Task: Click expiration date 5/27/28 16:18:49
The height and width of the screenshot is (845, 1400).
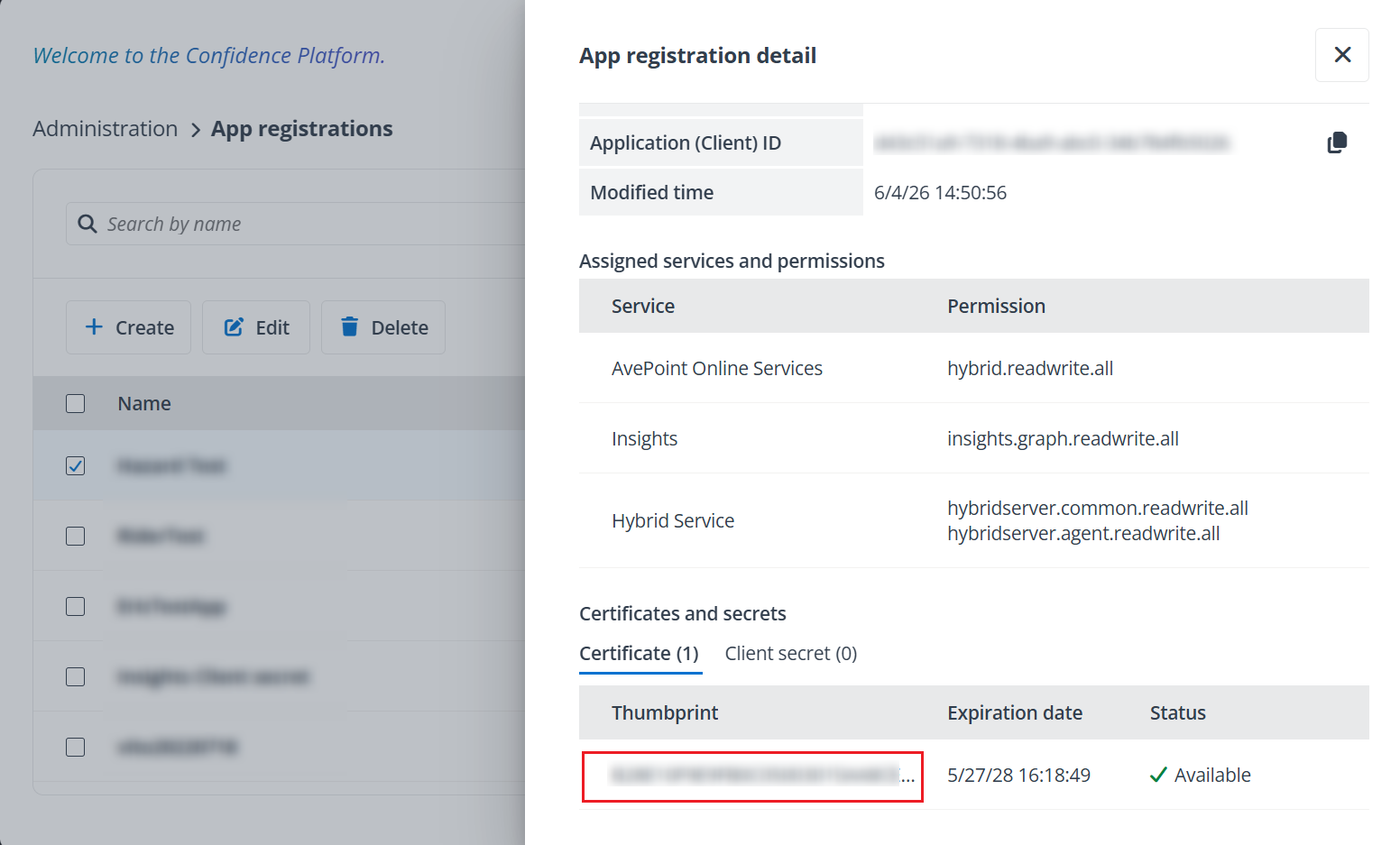Action: (x=1018, y=775)
